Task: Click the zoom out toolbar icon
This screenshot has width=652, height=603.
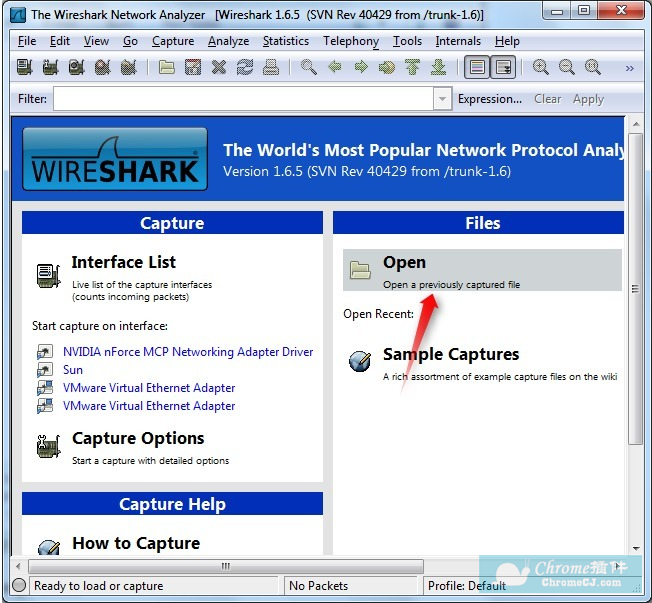Action: (567, 67)
